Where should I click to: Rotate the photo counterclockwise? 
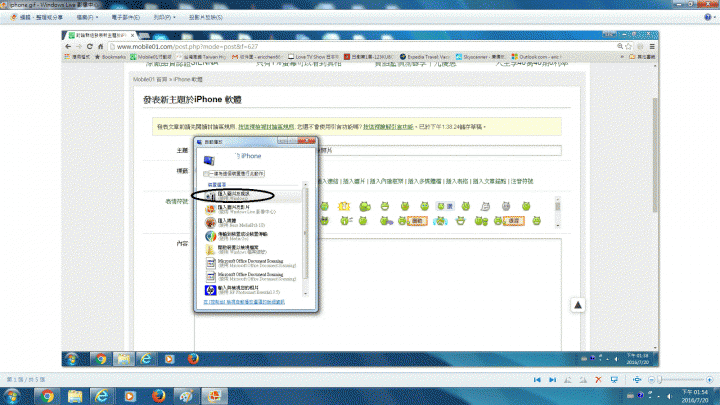click(x=568, y=380)
